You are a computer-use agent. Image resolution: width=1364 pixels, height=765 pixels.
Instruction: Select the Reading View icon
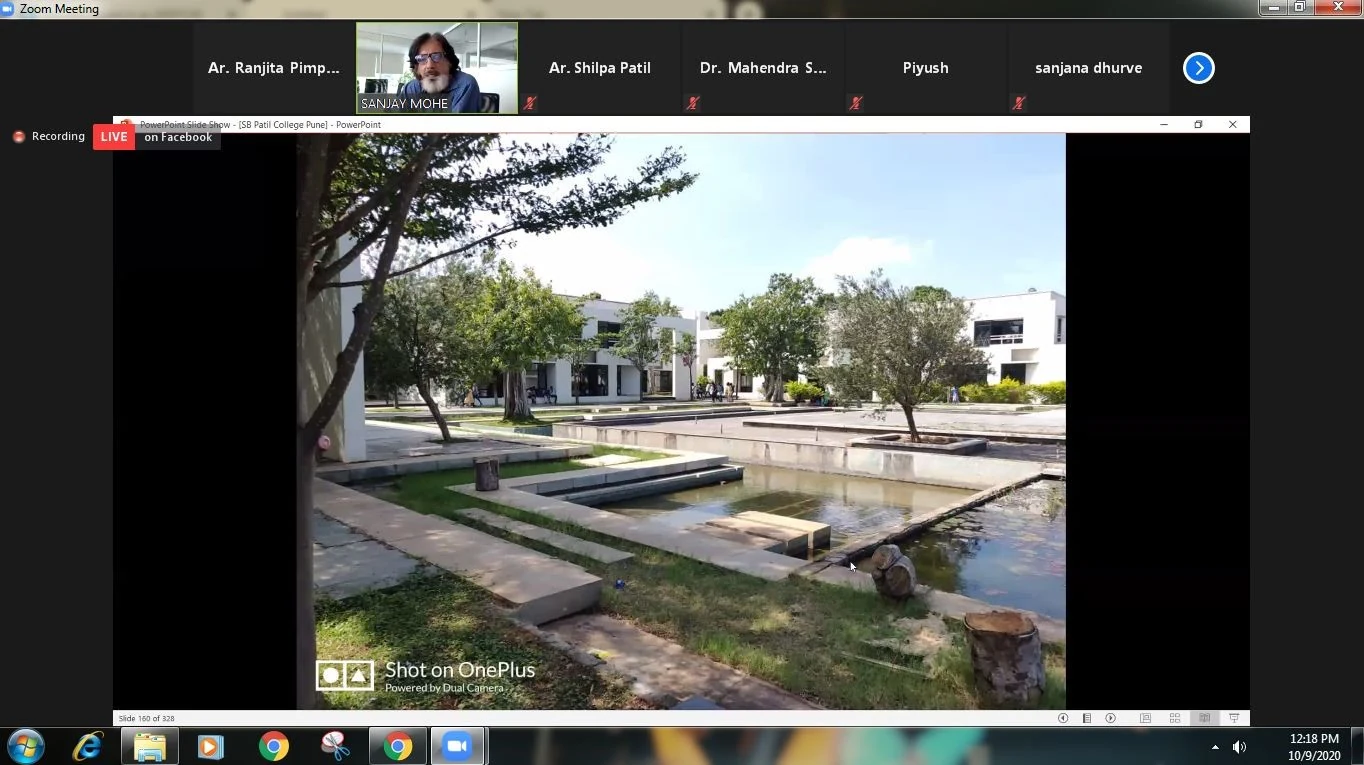click(1205, 718)
